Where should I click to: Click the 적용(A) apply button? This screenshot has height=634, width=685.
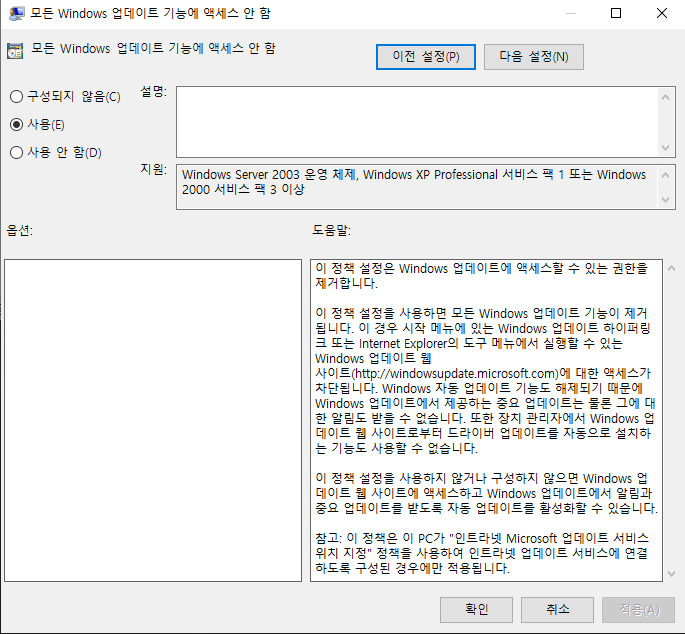click(x=637, y=609)
